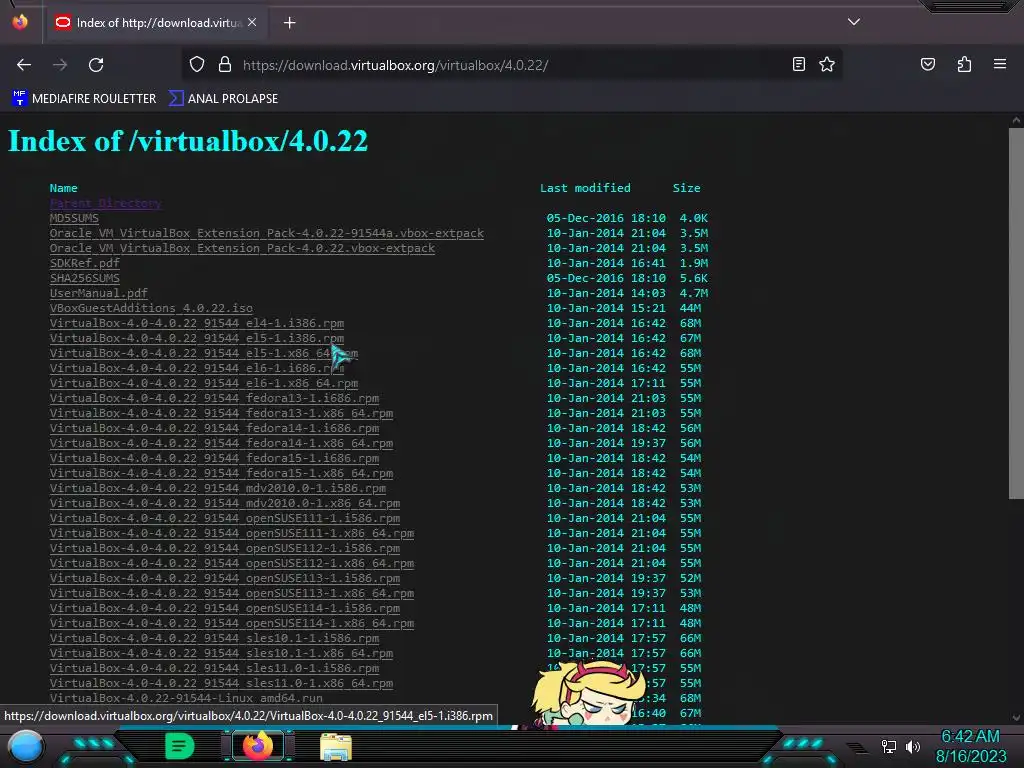Open the UserManual.pdf link
Screen dimensions: 1024x768
click(x=99, y=293)
